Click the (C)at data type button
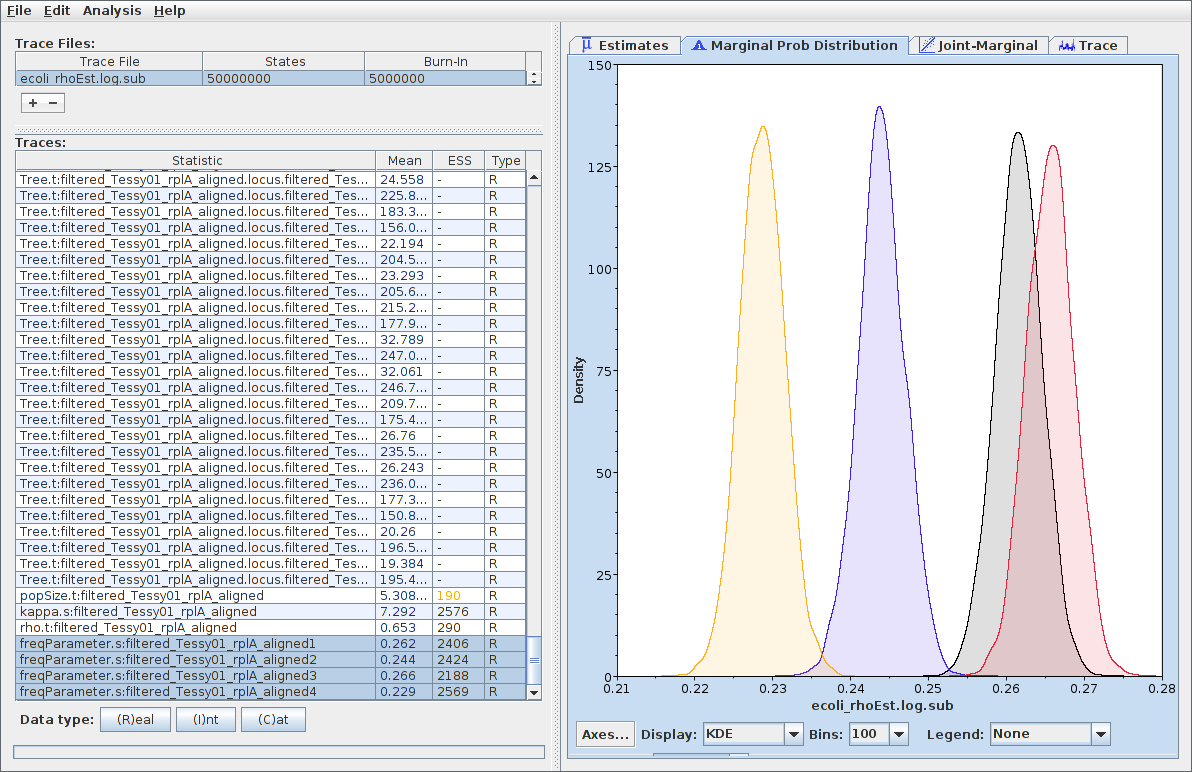The image size is (1192, 772). point(272,720)
